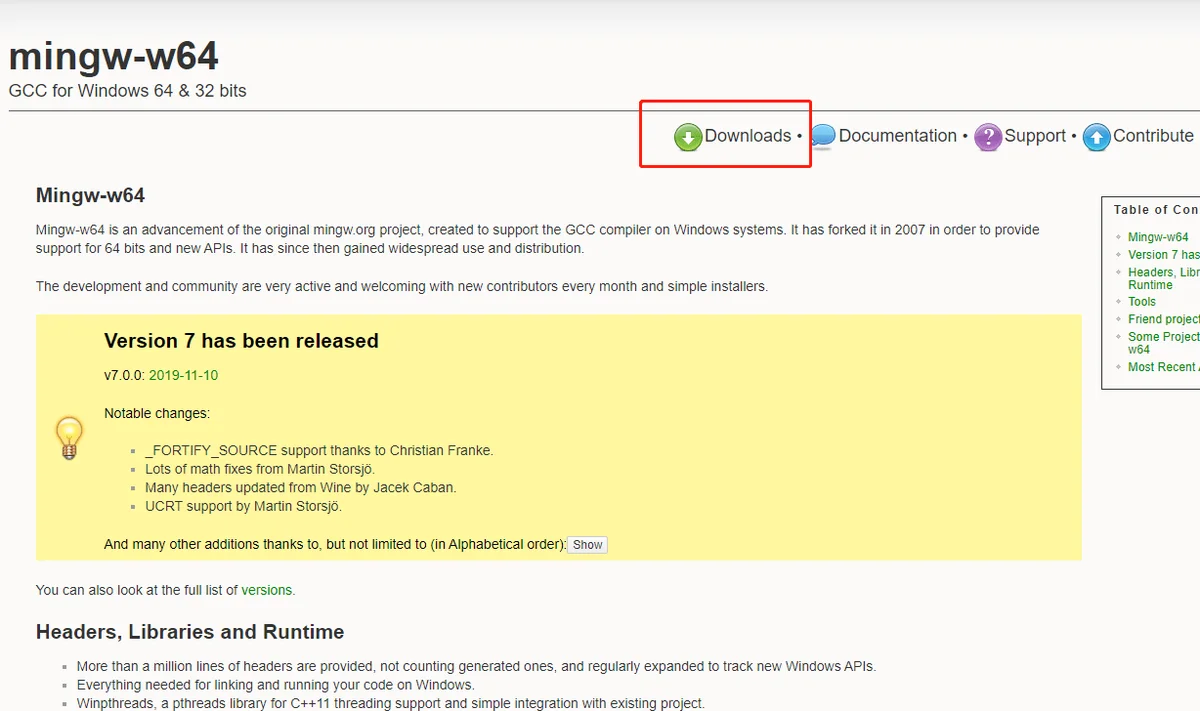Open the full list of versions link
Viewport: 1200px width, 711px height.
(267, 590)
